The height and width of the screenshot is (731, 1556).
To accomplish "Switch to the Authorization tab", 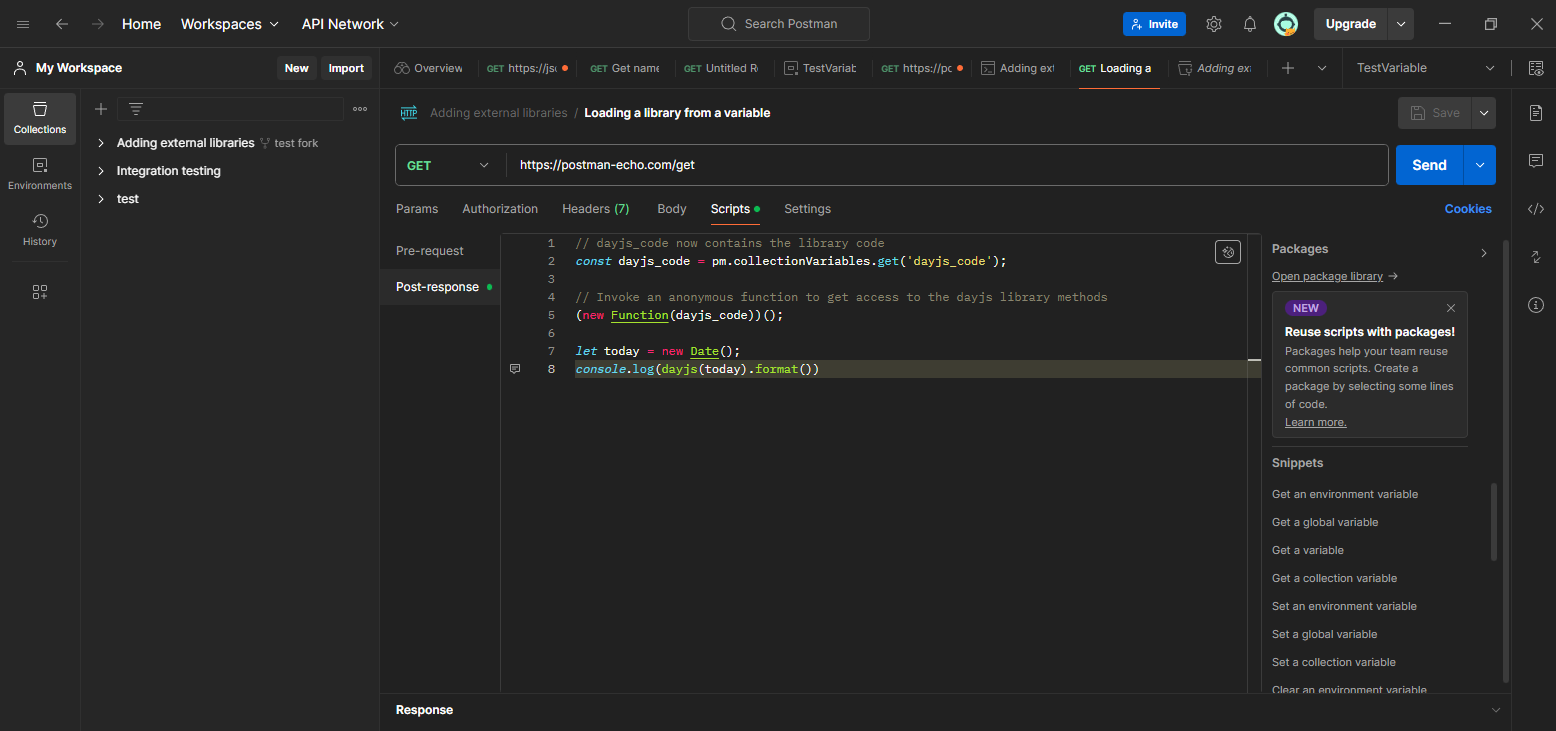I will pos(500,209).
